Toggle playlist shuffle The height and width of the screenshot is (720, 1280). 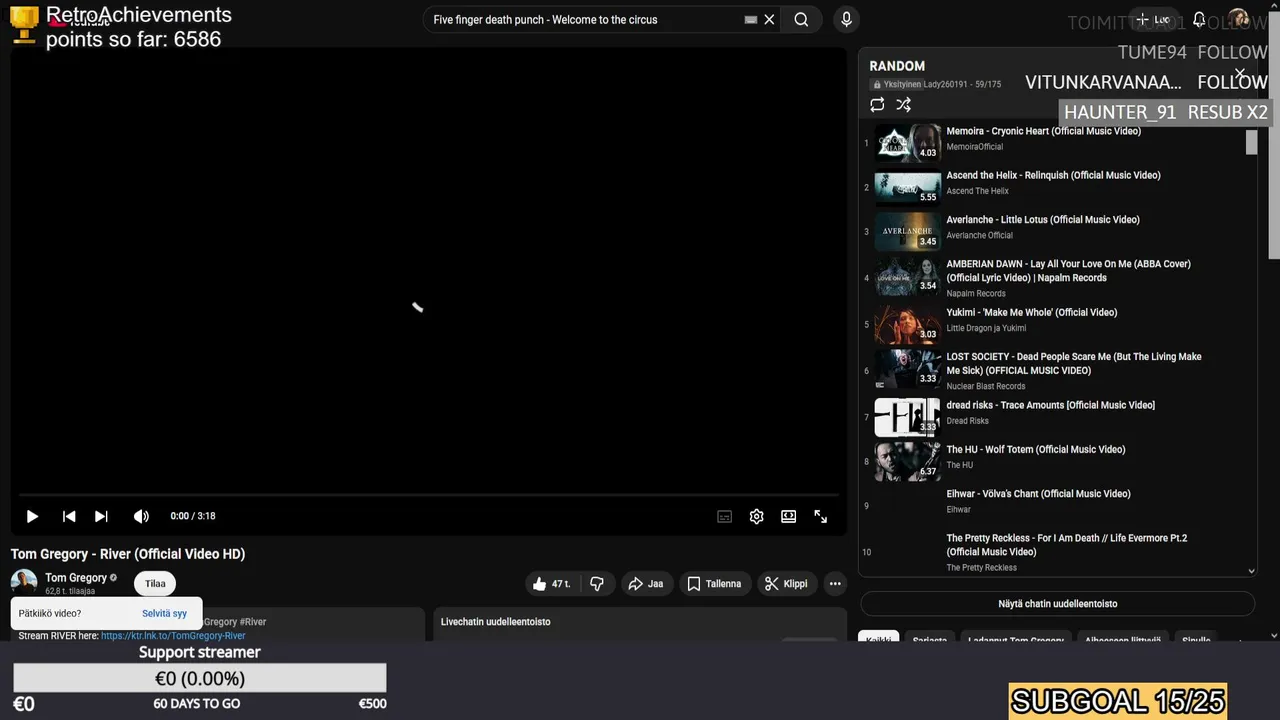pos(903,104)
